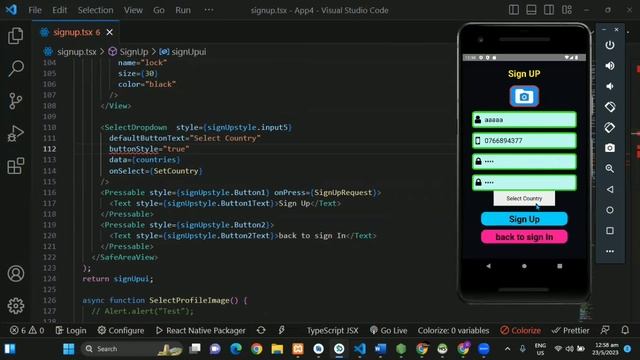Show hidden system tray icons chevron
Screen dimensions: 640x360
507,349
